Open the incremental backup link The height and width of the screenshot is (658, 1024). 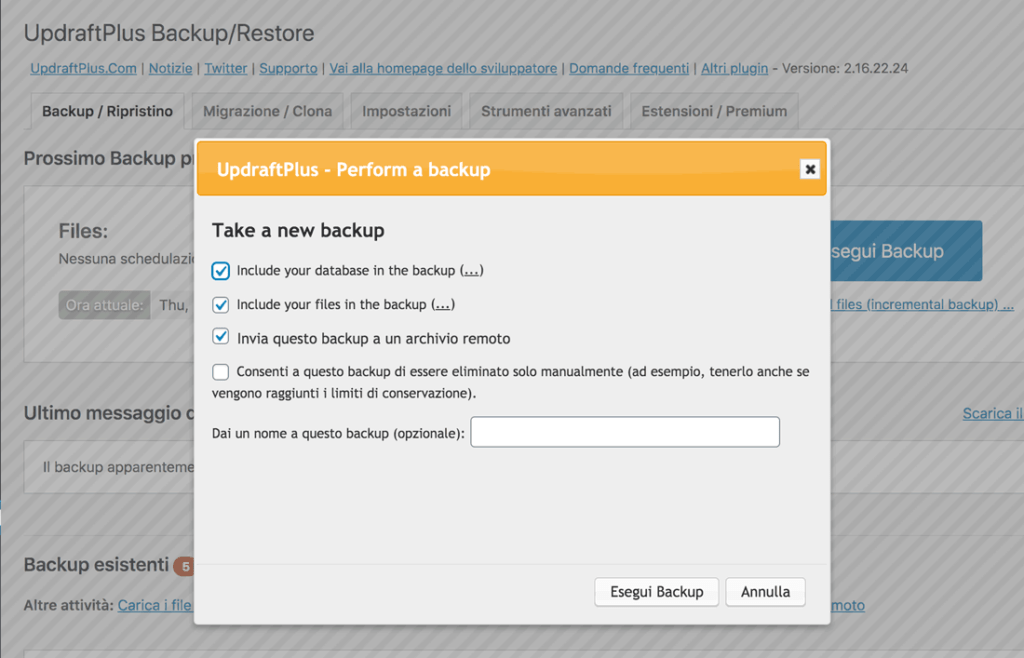pyautogui.click(x=921, y=304)
